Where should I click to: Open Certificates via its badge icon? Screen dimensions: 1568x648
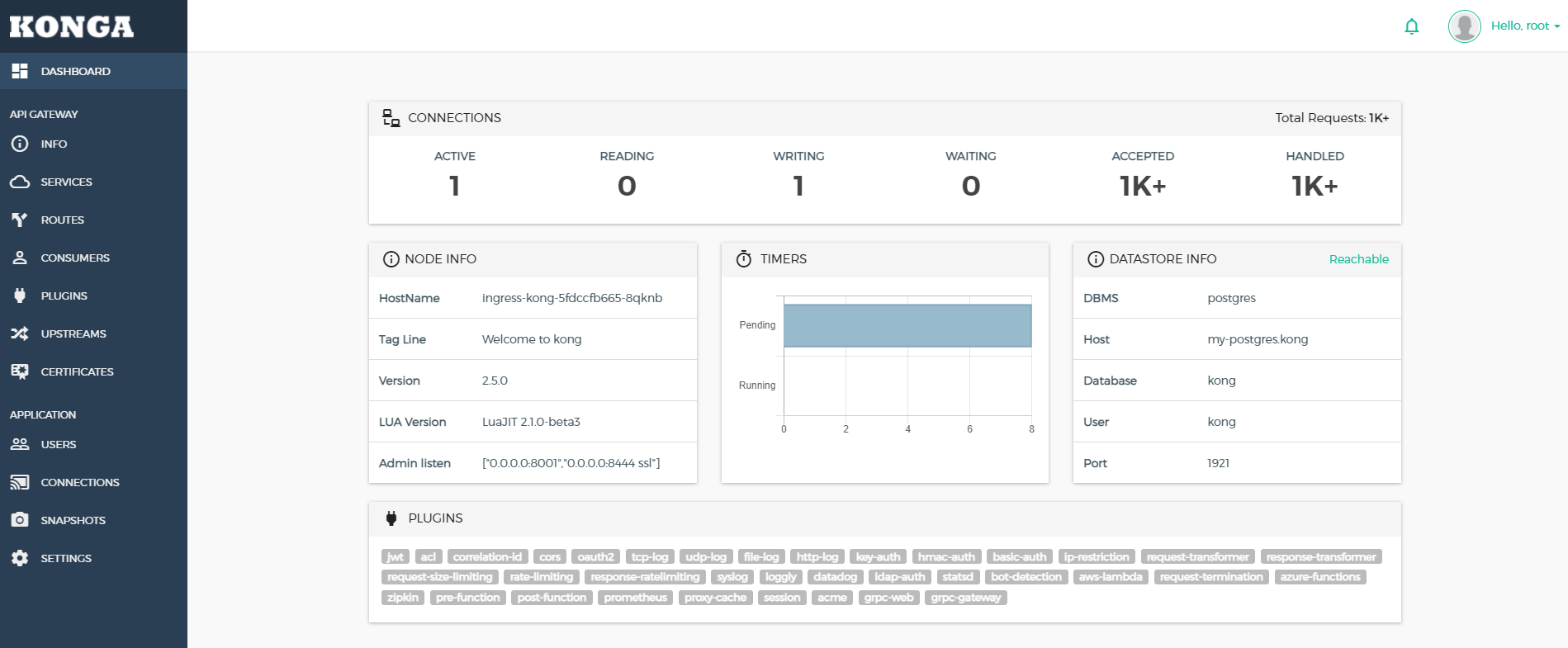coord(20,371)
